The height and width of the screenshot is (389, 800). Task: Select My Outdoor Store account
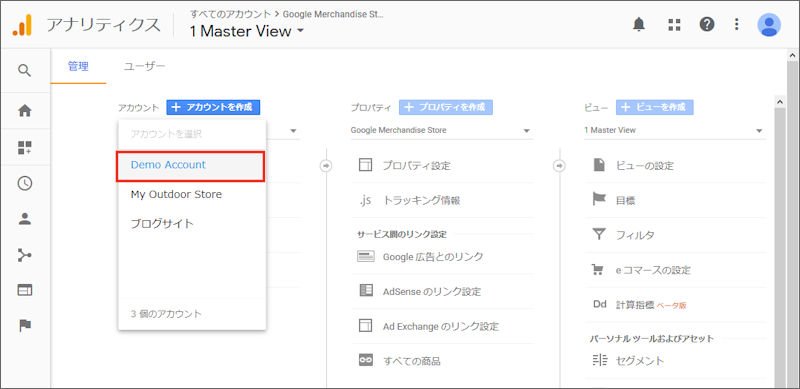click(192, 194)
